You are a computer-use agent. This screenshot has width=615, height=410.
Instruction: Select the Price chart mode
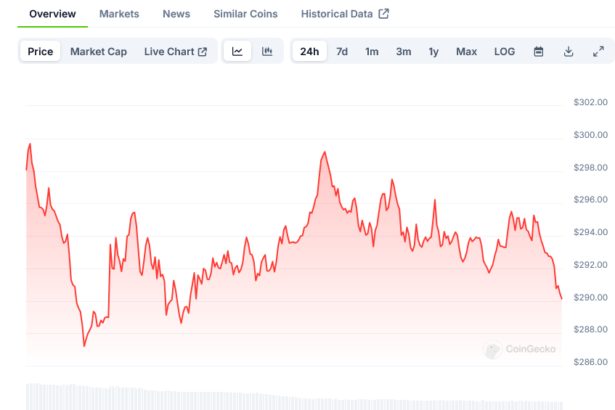(41, 52)
